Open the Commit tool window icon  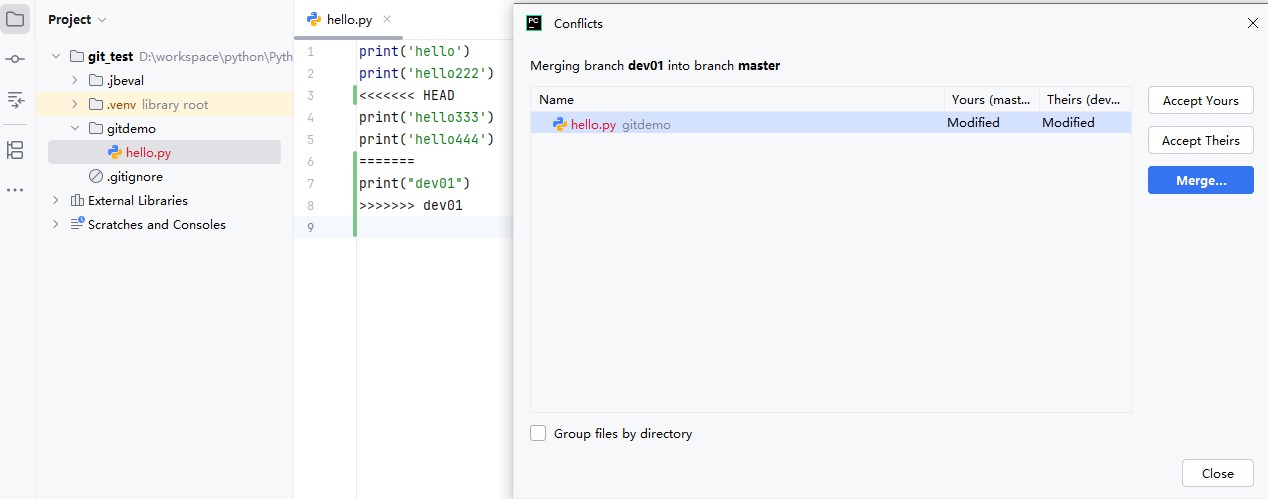click(x=15, y=59)
